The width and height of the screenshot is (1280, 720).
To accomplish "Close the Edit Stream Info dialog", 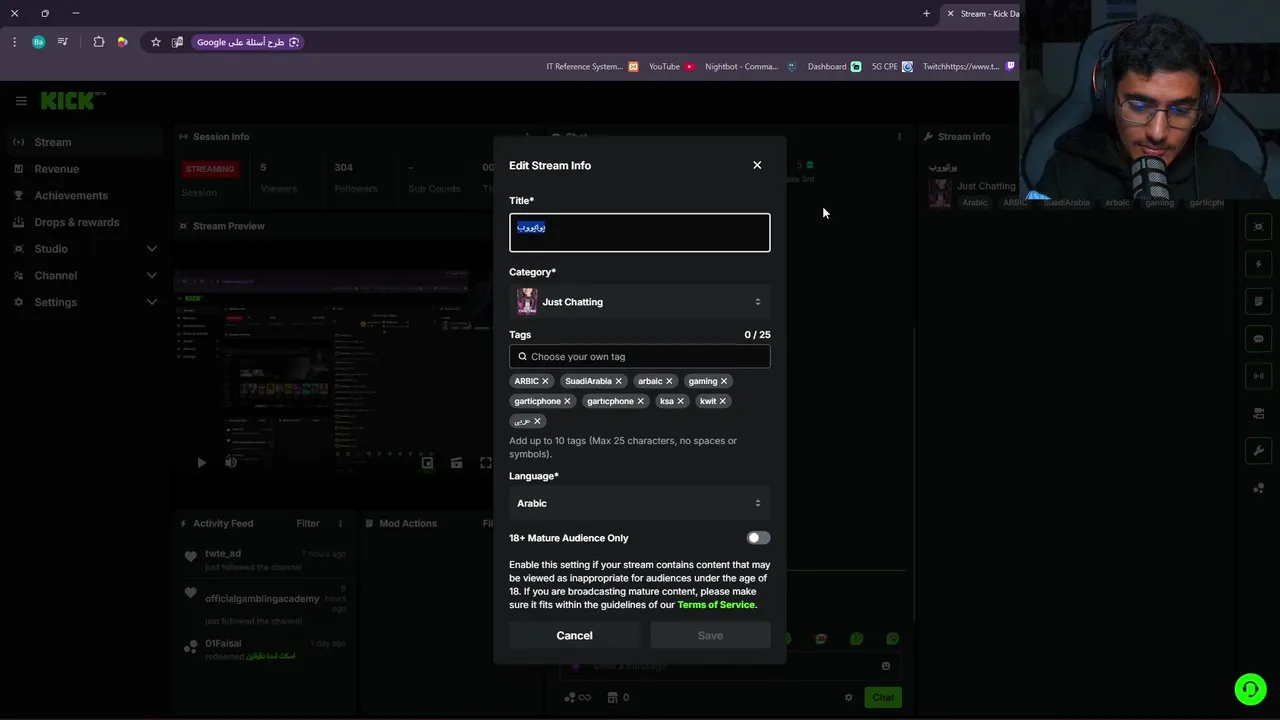I will (757, 165).
